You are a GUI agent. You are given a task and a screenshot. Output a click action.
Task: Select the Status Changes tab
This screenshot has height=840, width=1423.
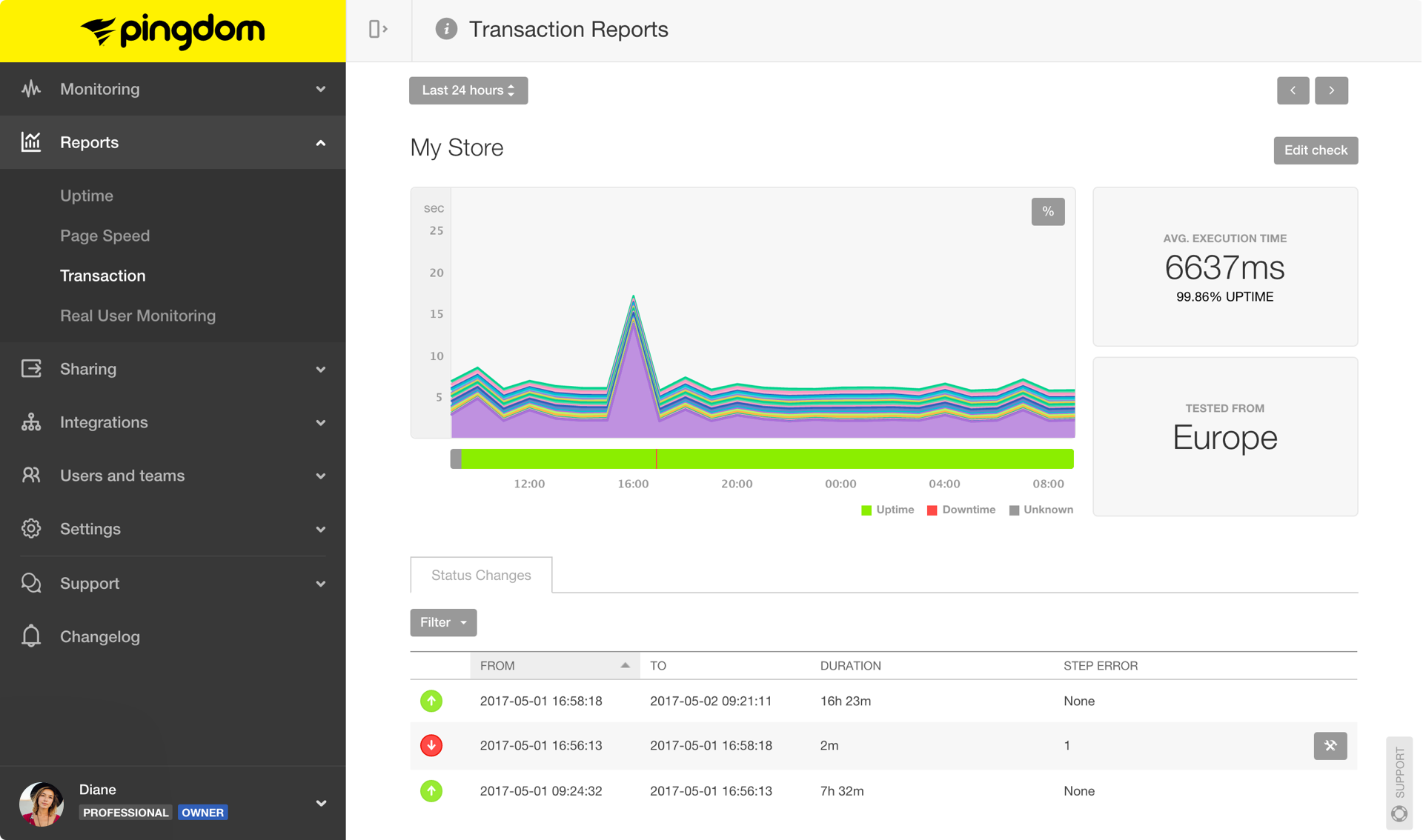pos(481,575)
